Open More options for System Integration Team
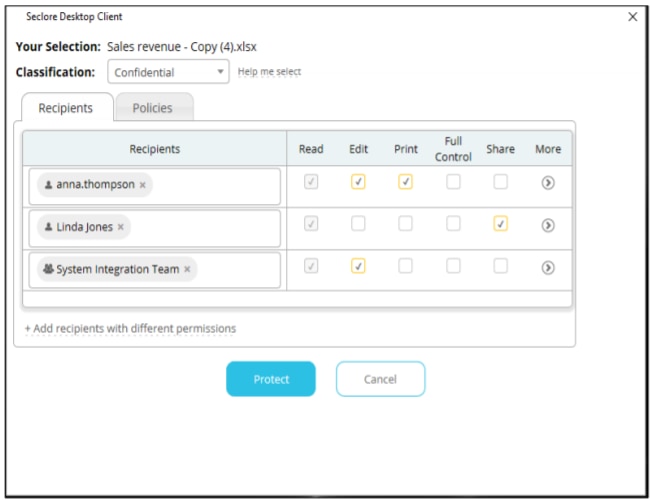This screenshot has height=502, width=652. pyautogui.click(x=547, y=267)
